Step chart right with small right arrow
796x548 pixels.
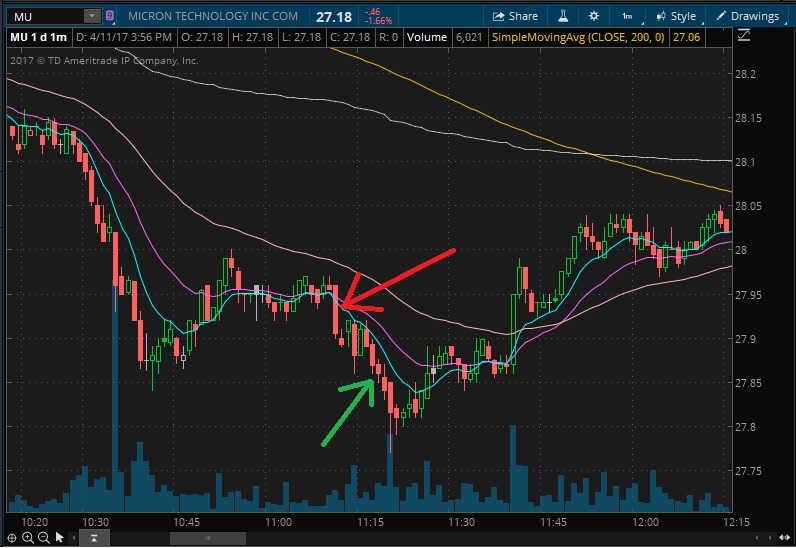click(772, 537)
